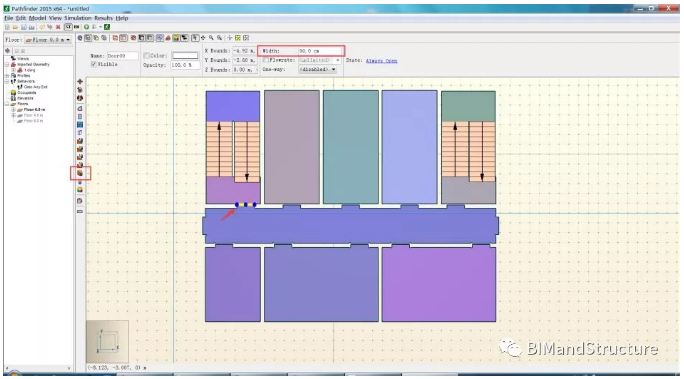This screenshot has height=379, width=684.
Task: Select the arrow selection tool in view toolbar
Action: (x=195, y=38)
